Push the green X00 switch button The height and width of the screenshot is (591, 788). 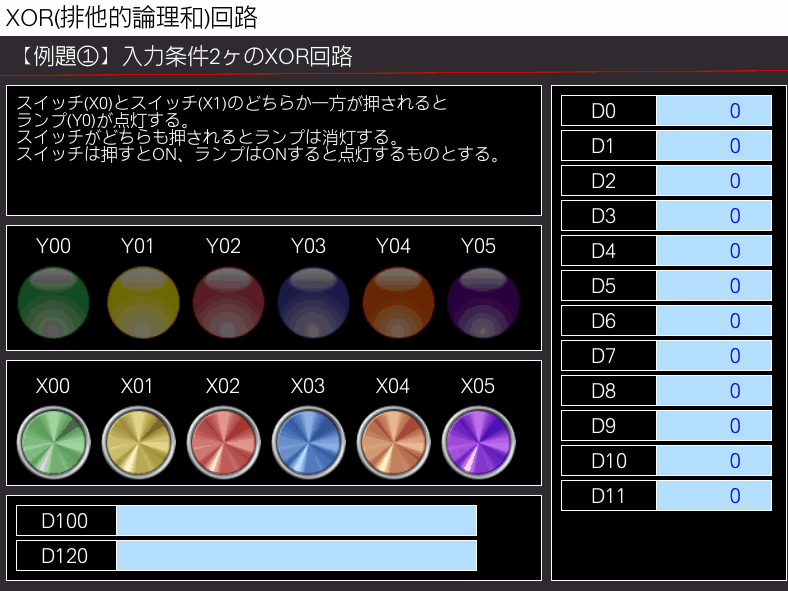coord(54,443)
